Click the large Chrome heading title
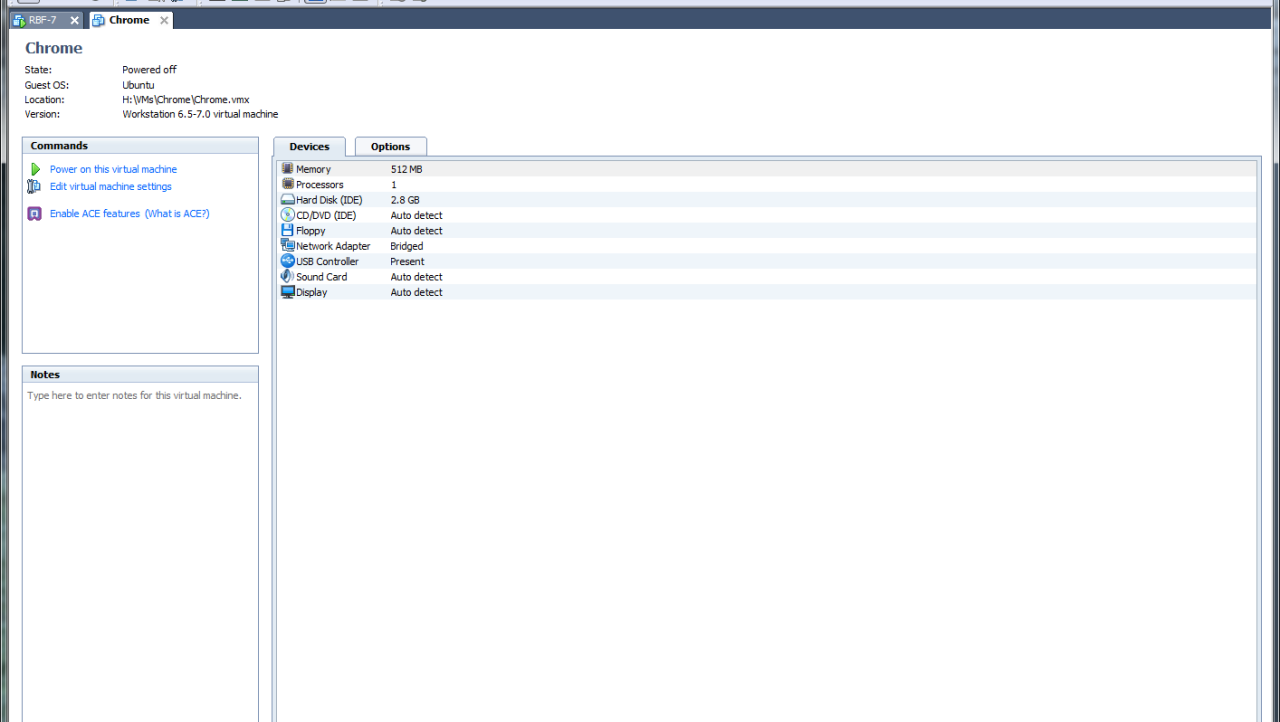 54,48
